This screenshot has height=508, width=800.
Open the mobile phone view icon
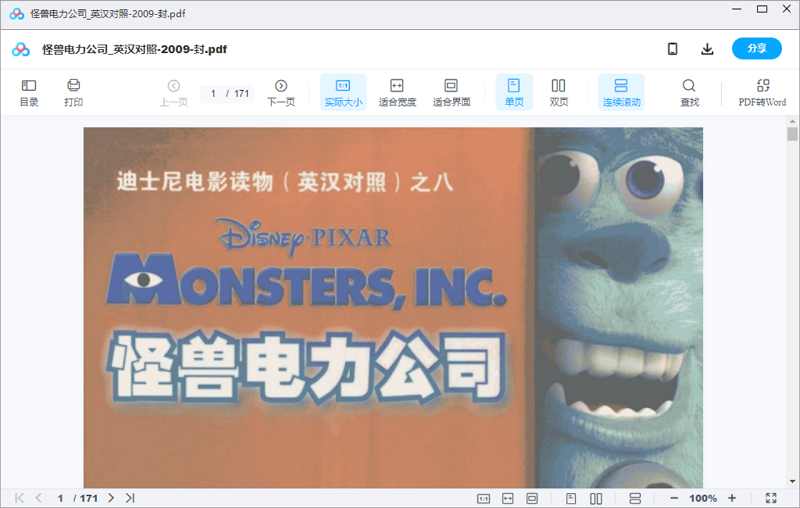coord(673,49)
